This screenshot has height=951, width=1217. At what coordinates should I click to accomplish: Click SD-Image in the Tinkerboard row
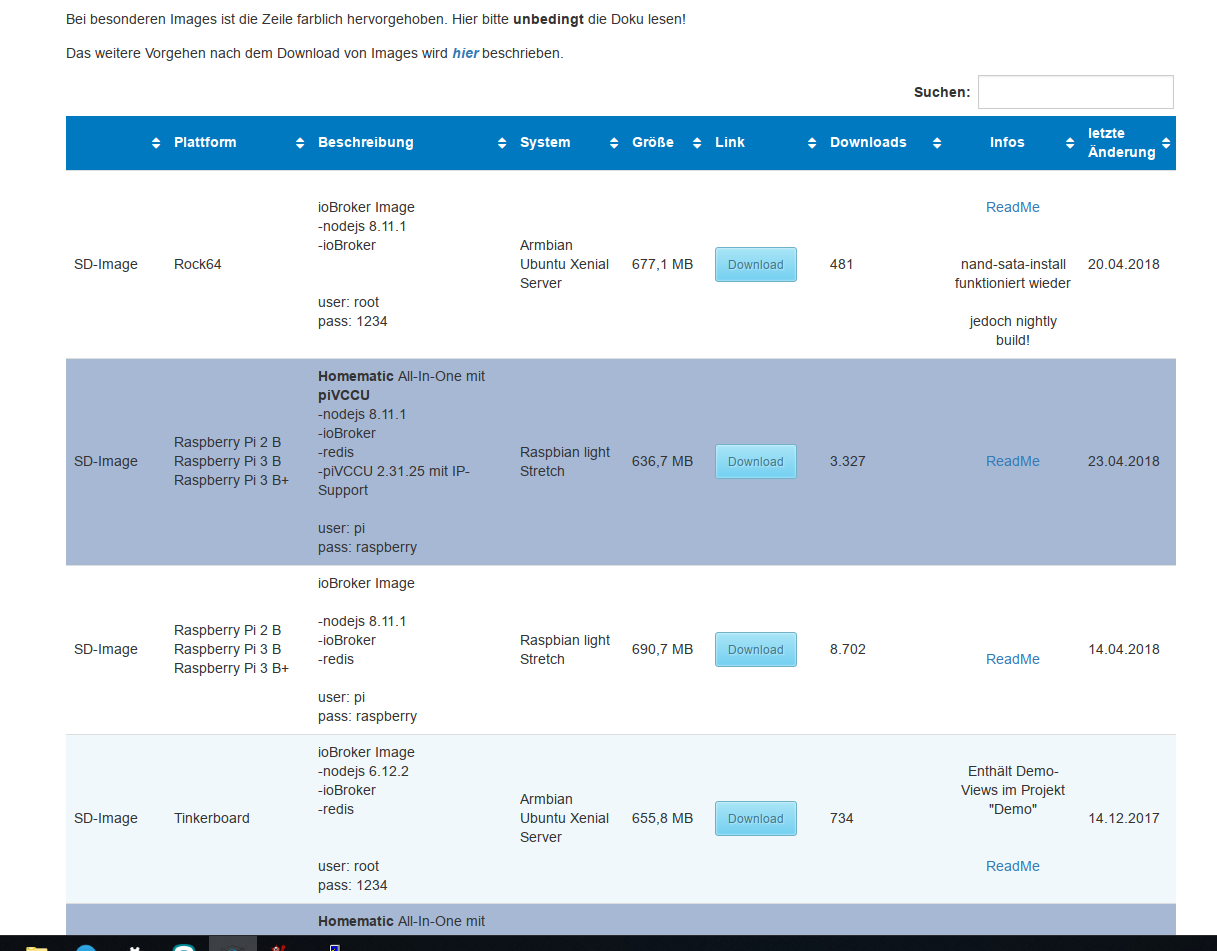pyautogui.click(x=106, y=818)
